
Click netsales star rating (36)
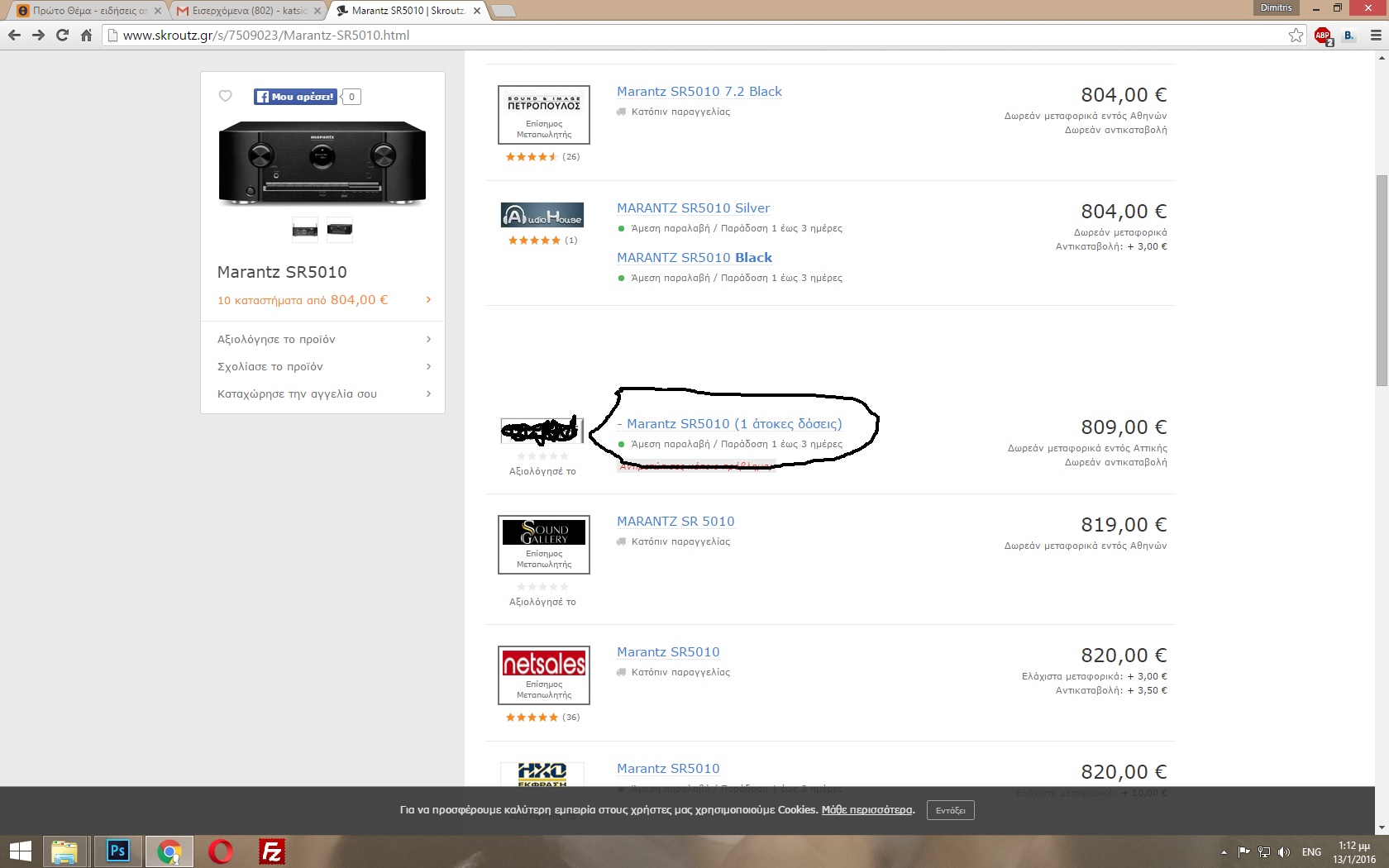pos(542,718)
